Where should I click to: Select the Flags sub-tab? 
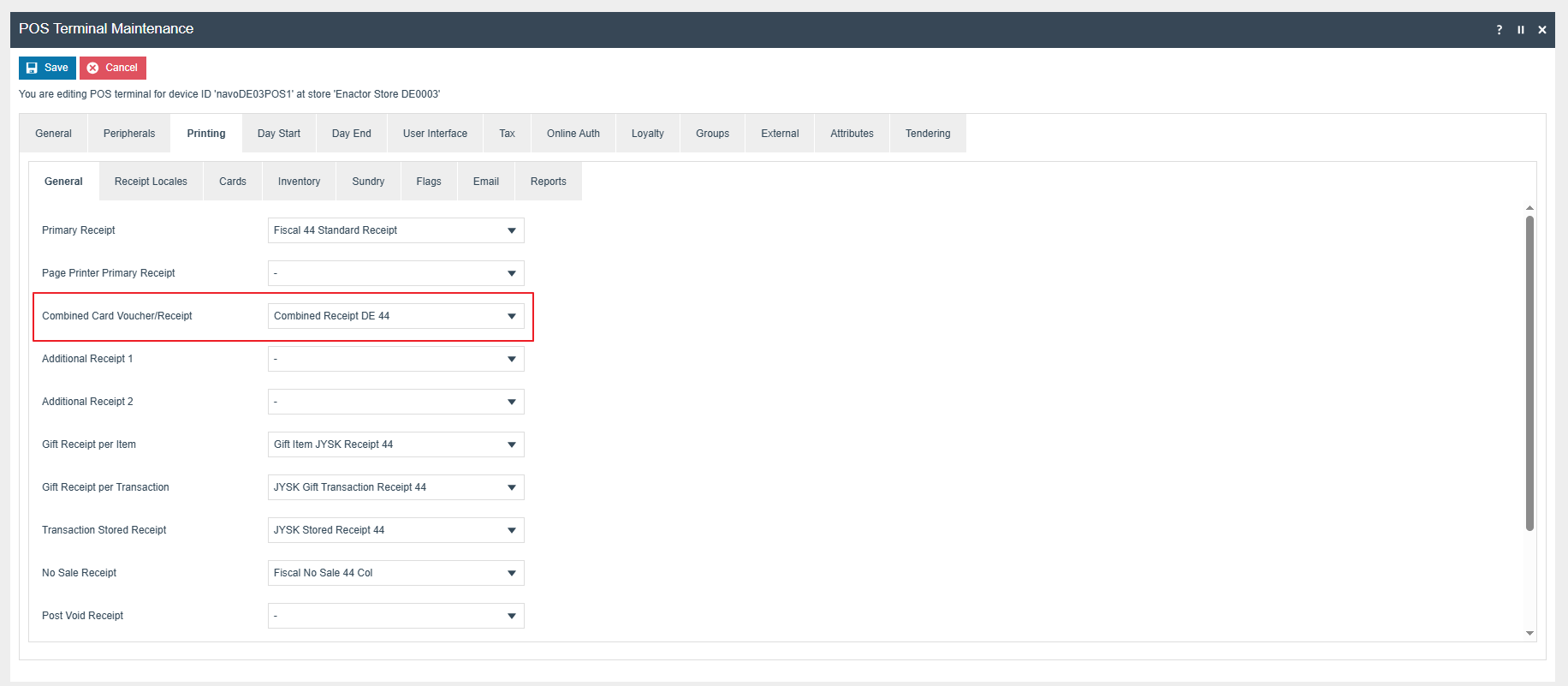pos(429,182)
